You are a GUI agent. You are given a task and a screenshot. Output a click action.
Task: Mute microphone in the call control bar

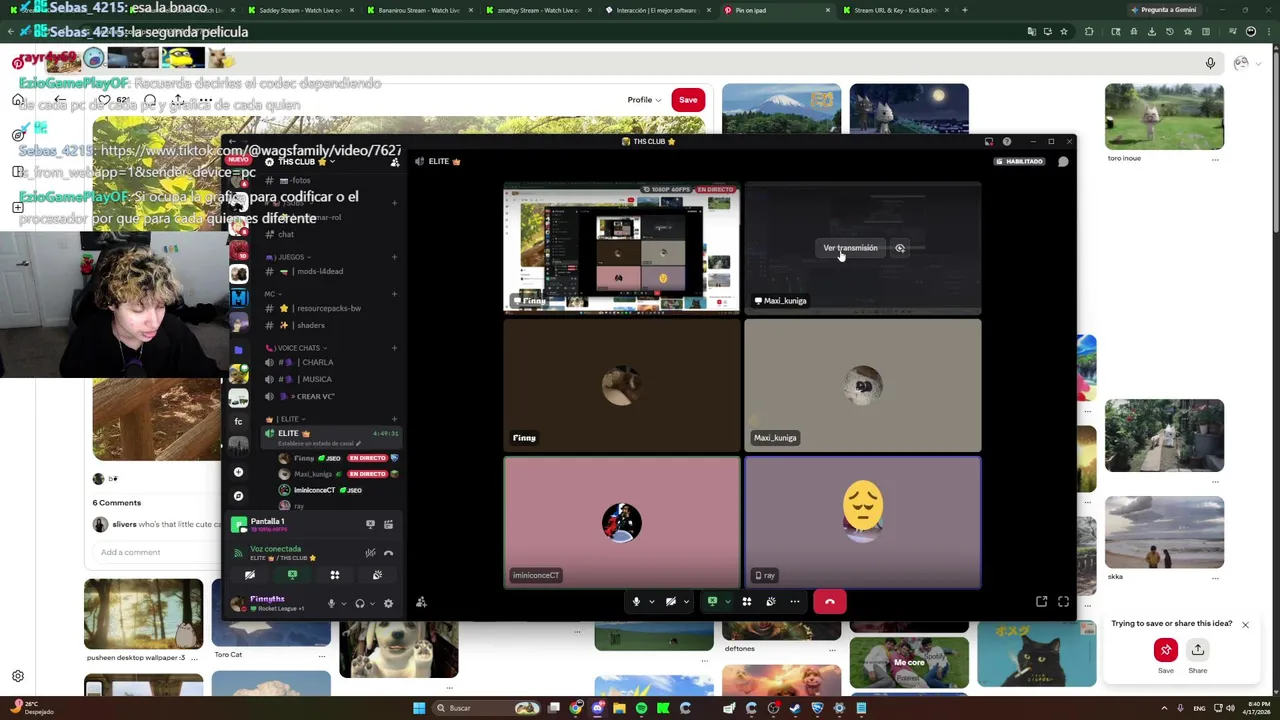click(636, 602)
